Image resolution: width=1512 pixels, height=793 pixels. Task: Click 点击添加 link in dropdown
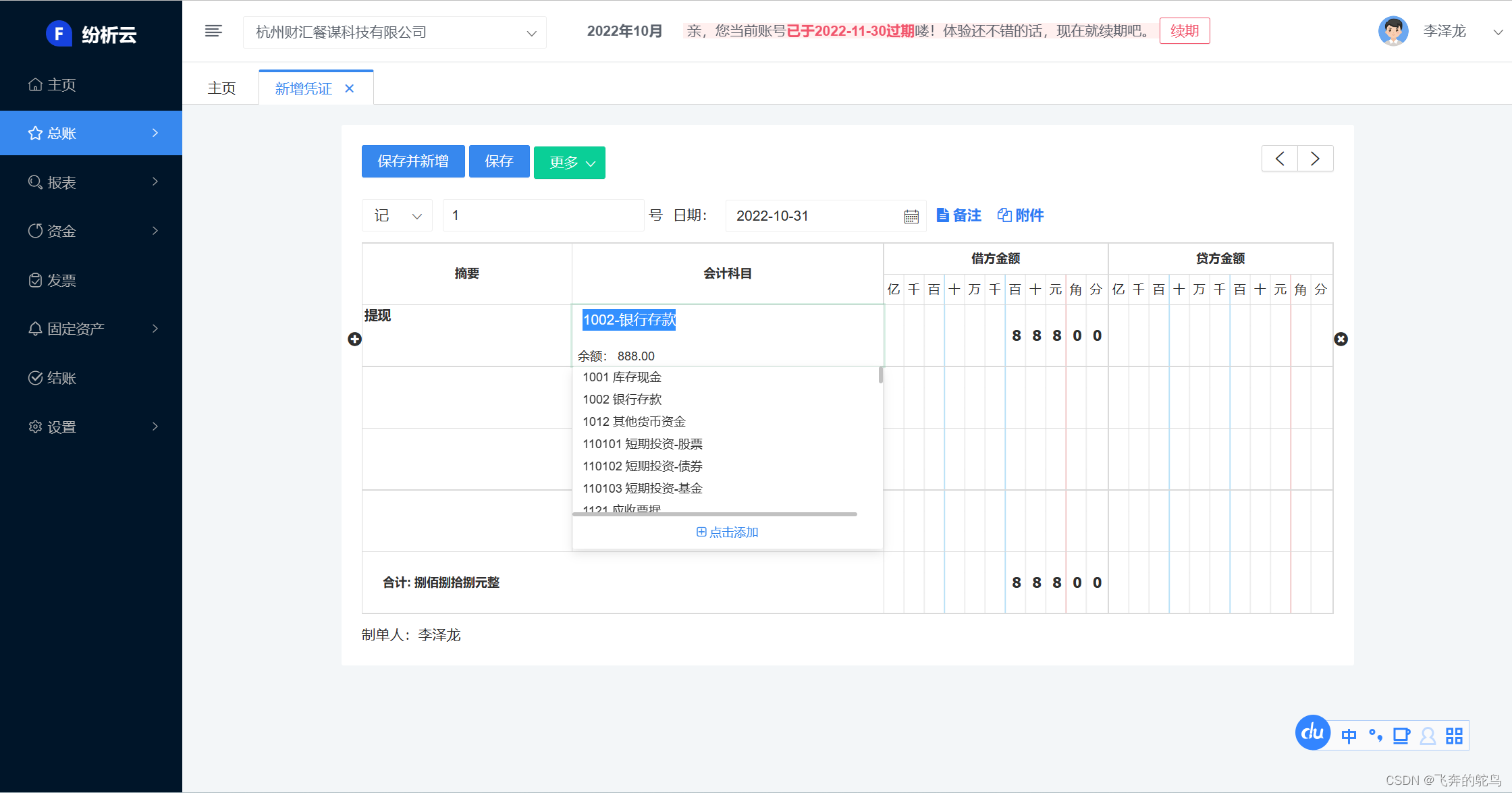coord(727,532)
